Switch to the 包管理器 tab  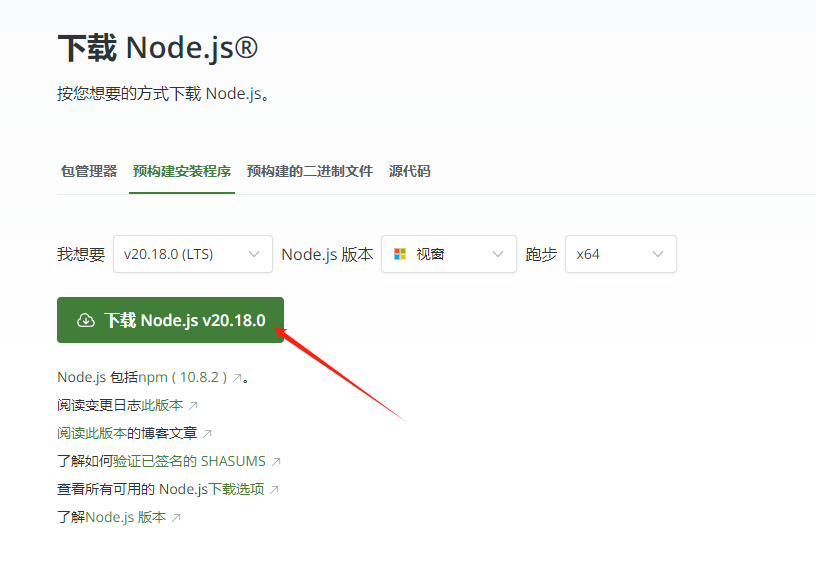point(89,171)
